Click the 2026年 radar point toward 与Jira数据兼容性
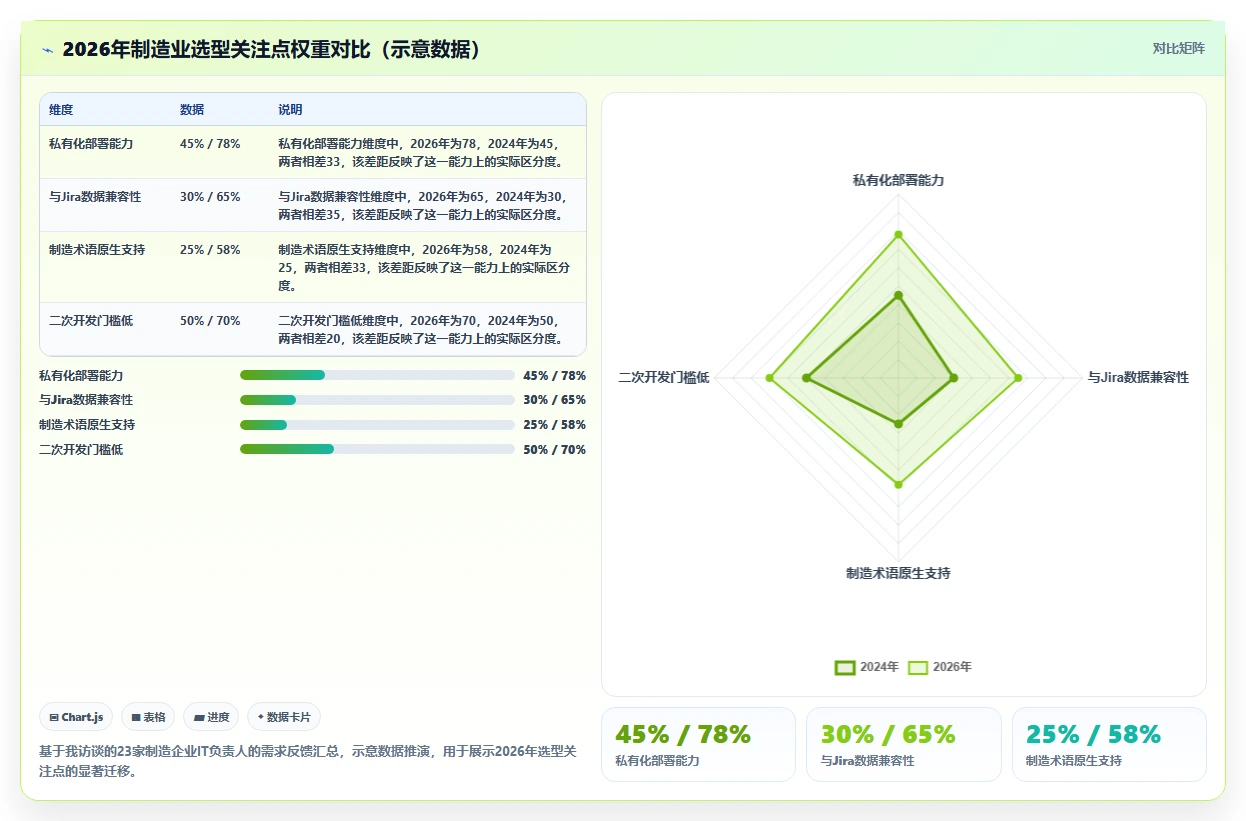This screenshot has height=821, width=1246. click(x=1018, y=377)
